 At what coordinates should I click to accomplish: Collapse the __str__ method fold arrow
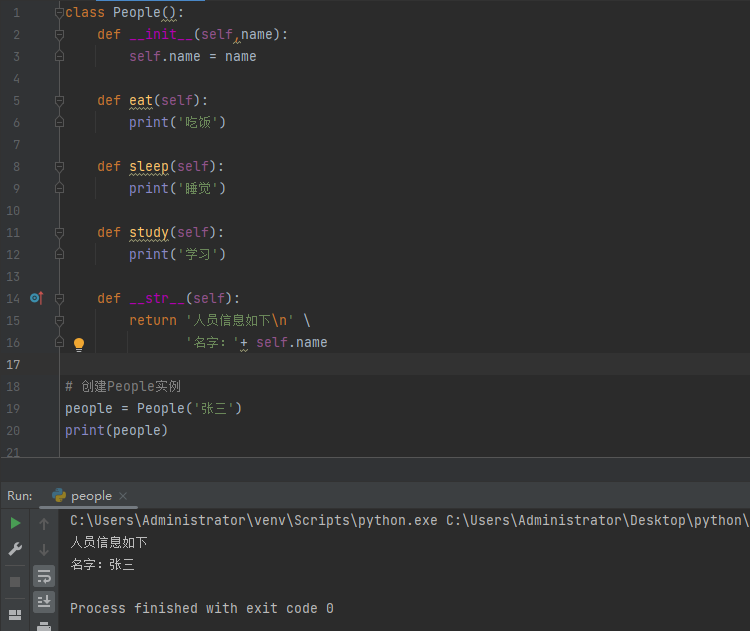pos(59,299)
